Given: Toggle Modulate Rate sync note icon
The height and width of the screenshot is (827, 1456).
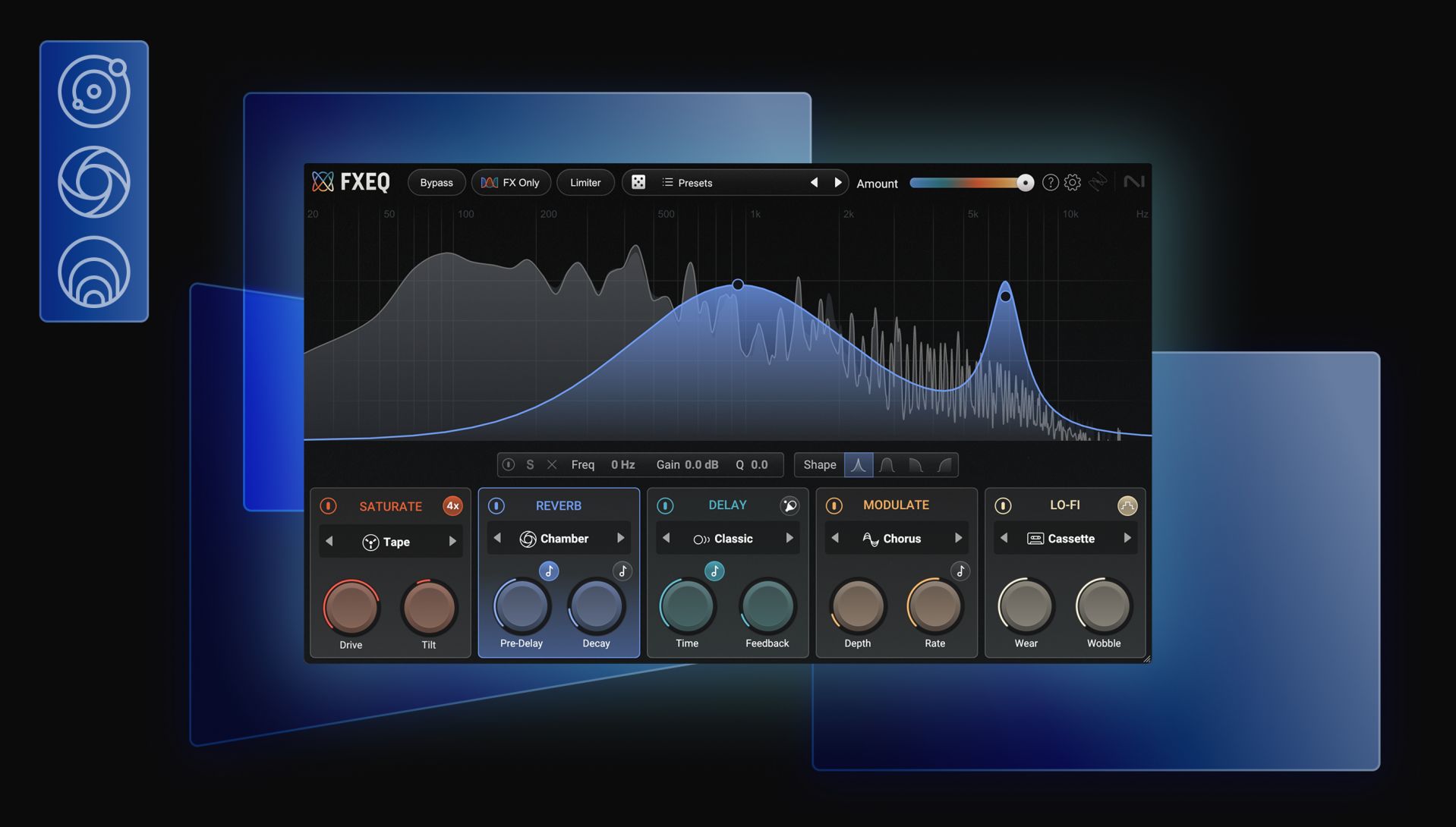Looking at the screenshot, I should 960,571.
